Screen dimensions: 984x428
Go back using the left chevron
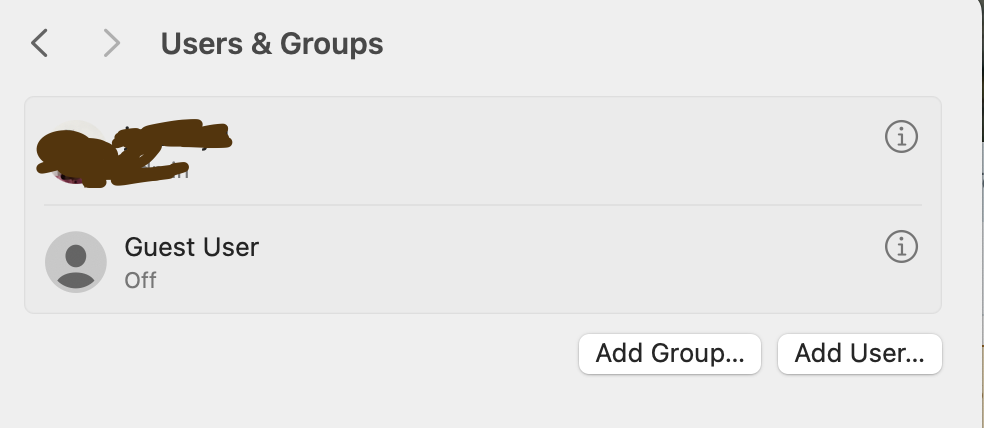[40, 44]
